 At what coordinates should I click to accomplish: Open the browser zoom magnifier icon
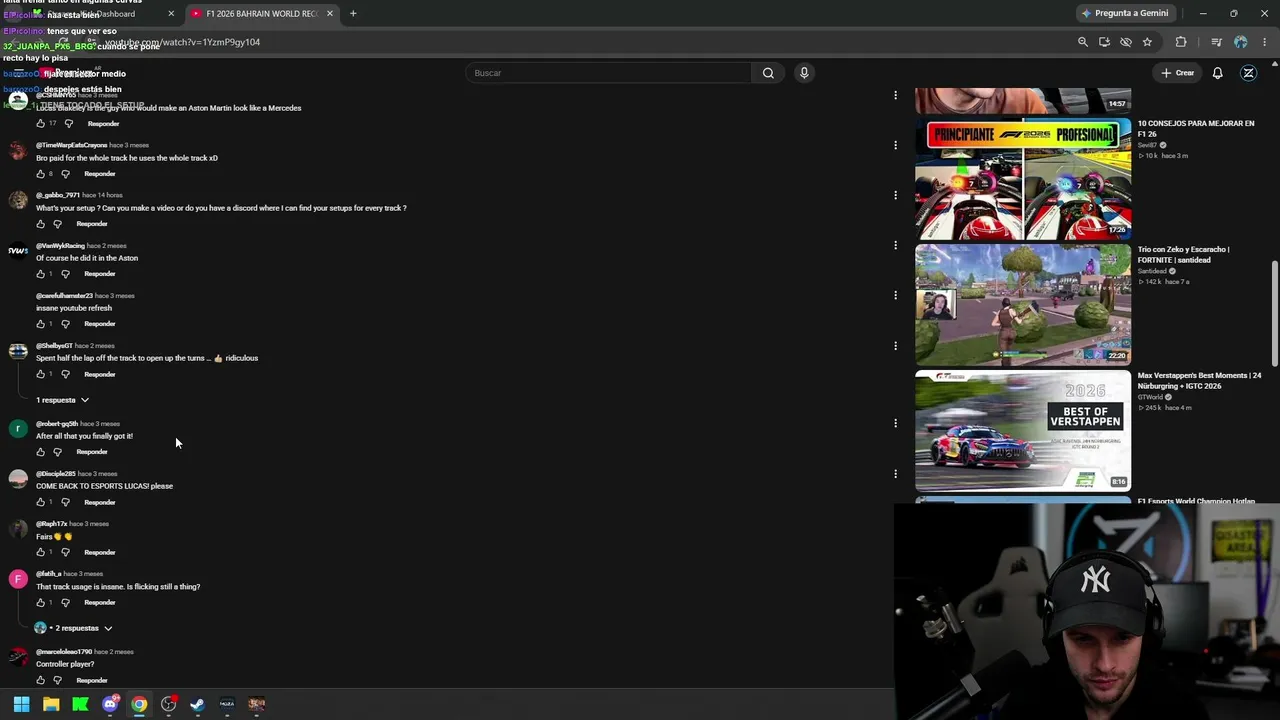click(x=1083, y=42)
